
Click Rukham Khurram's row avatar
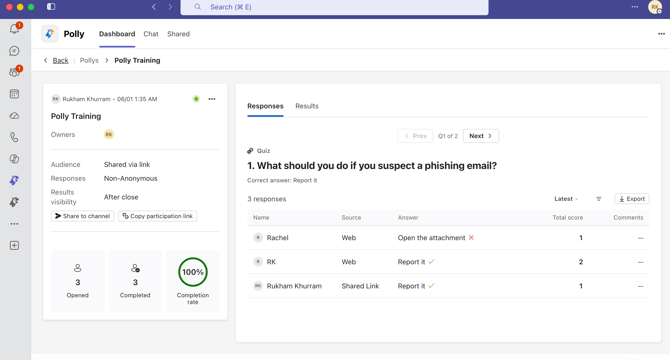pos(258,286)
